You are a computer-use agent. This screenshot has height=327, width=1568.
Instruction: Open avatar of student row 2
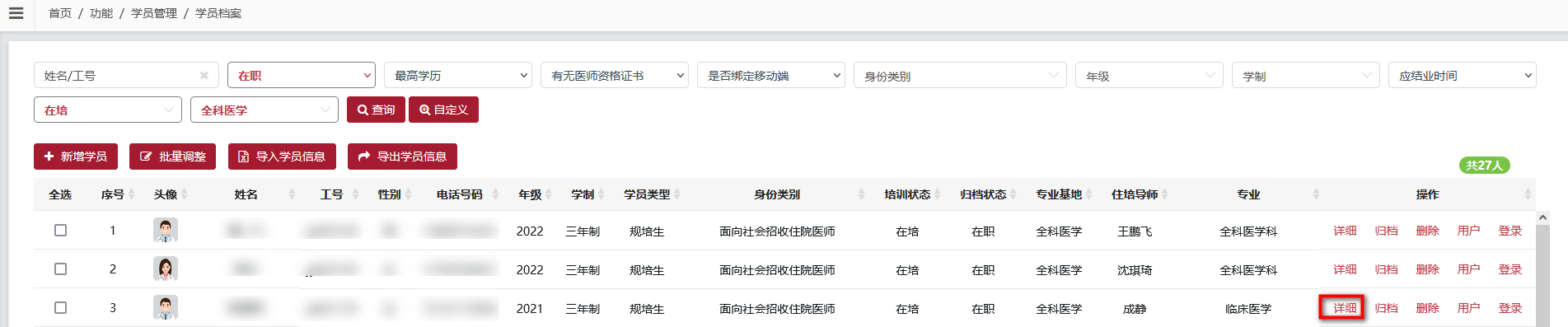166,269
